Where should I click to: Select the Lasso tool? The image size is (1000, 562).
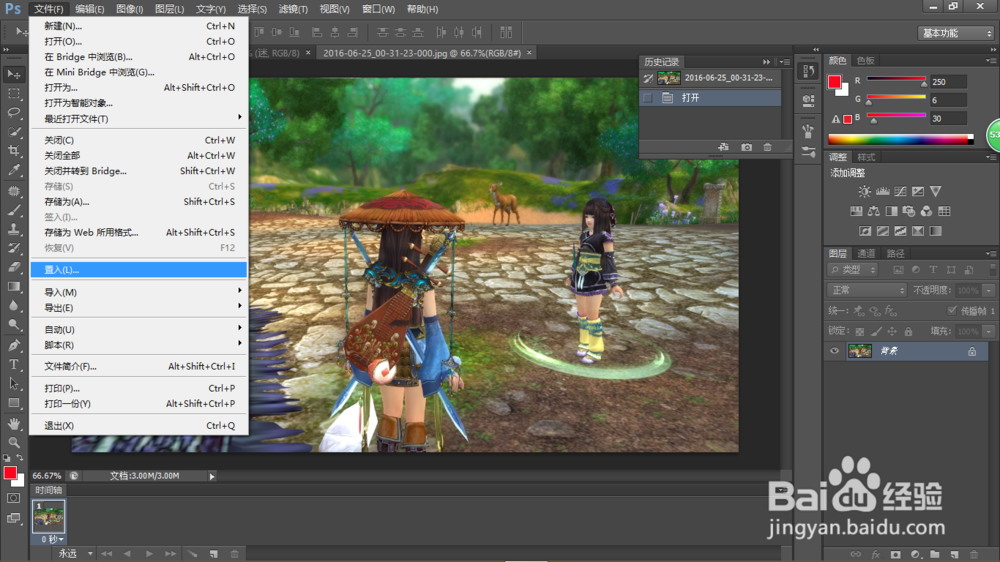[x=13, y=113]
